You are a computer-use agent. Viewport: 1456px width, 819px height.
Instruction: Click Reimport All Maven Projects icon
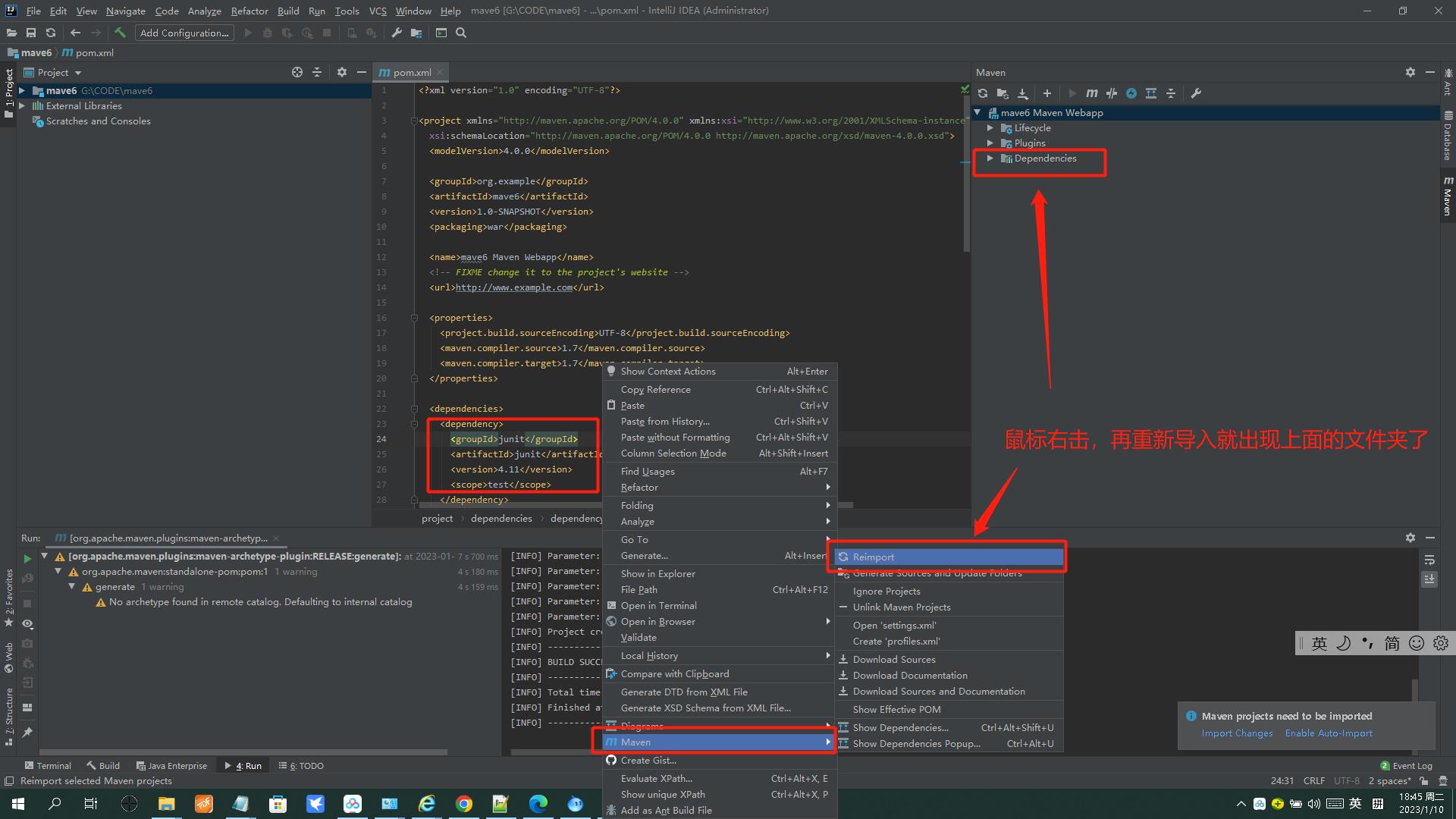click(983, 93)
